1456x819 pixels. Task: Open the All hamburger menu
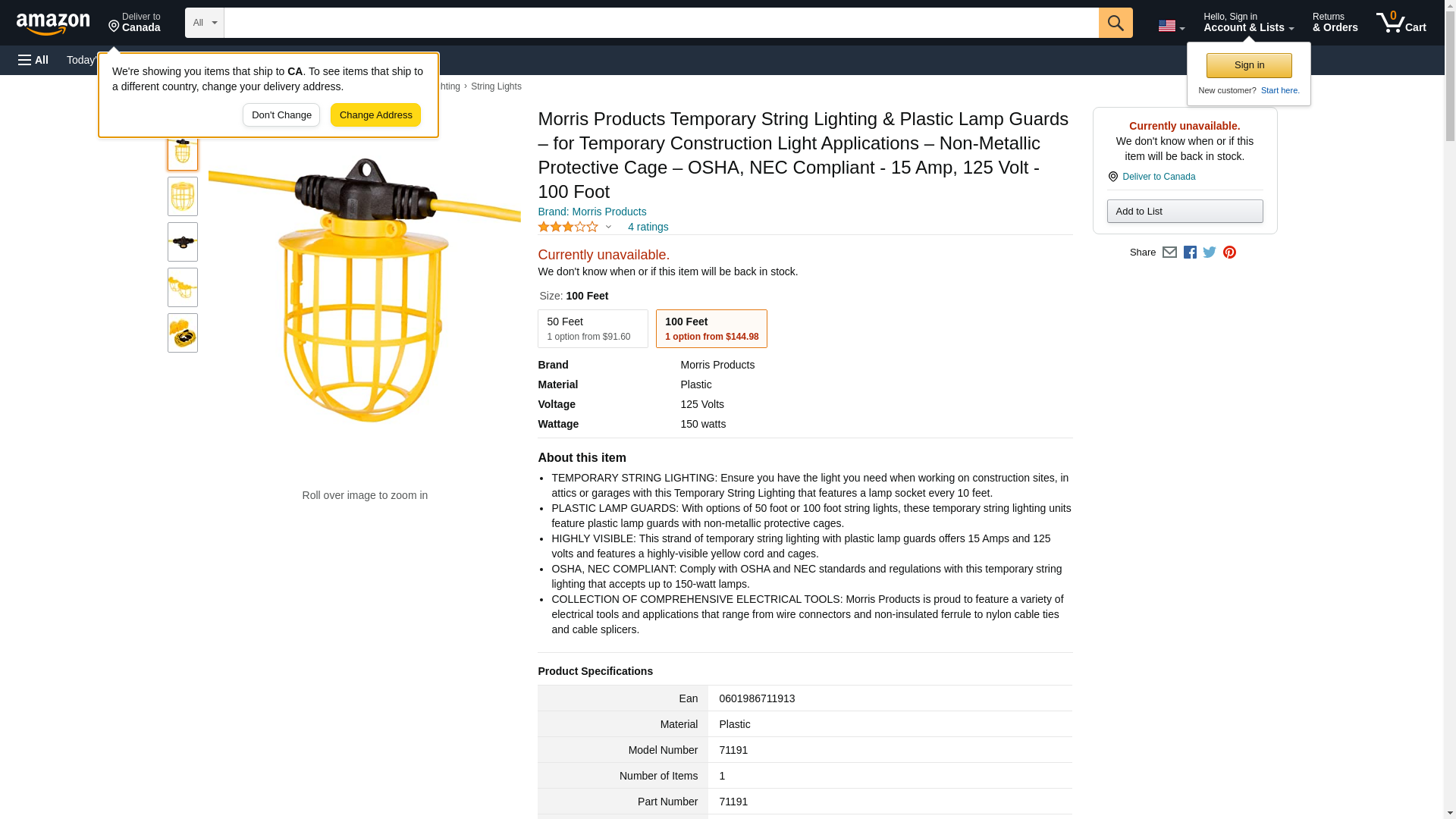point(33,60)
